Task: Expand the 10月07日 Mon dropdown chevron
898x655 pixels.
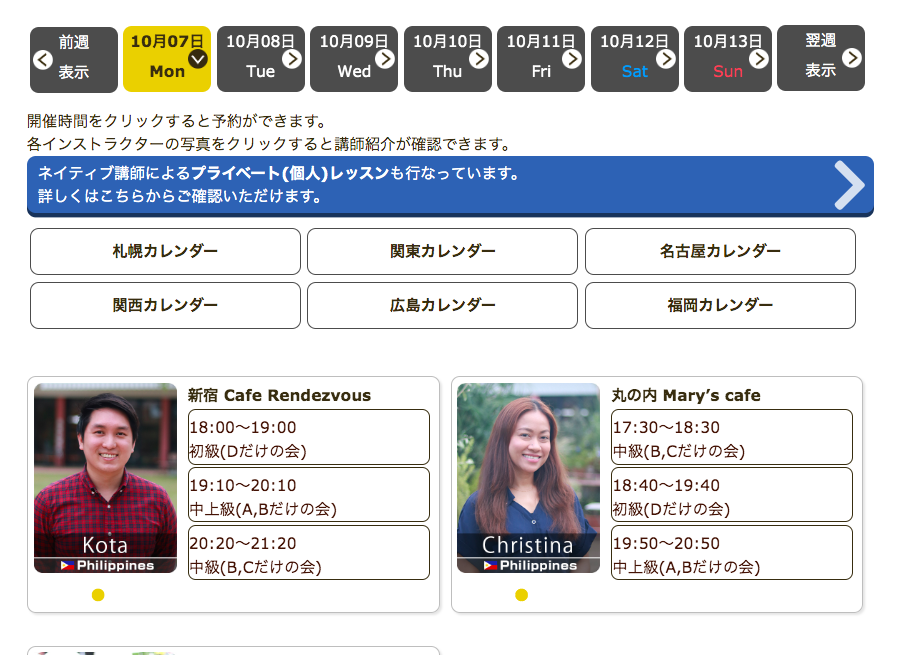Action: pyautogui.click(x=198, y=58)
